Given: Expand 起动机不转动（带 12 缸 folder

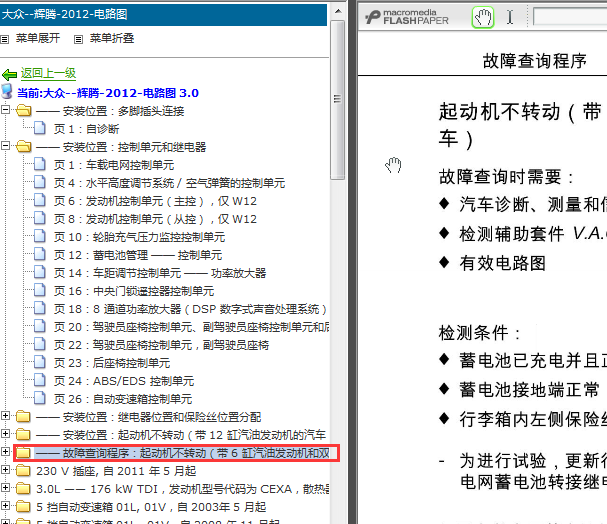Looking at the screenshot, I should [5, 433].
